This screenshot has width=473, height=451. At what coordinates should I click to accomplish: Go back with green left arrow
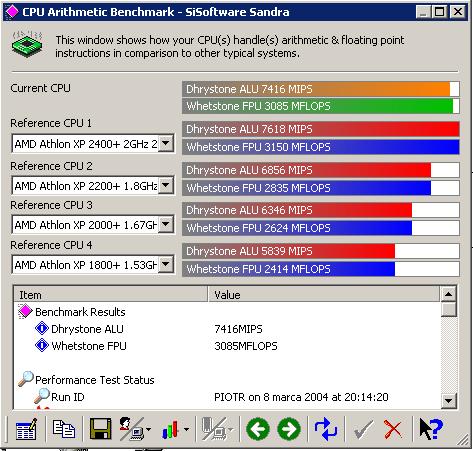pyautogui.click(x=258, y=429)
